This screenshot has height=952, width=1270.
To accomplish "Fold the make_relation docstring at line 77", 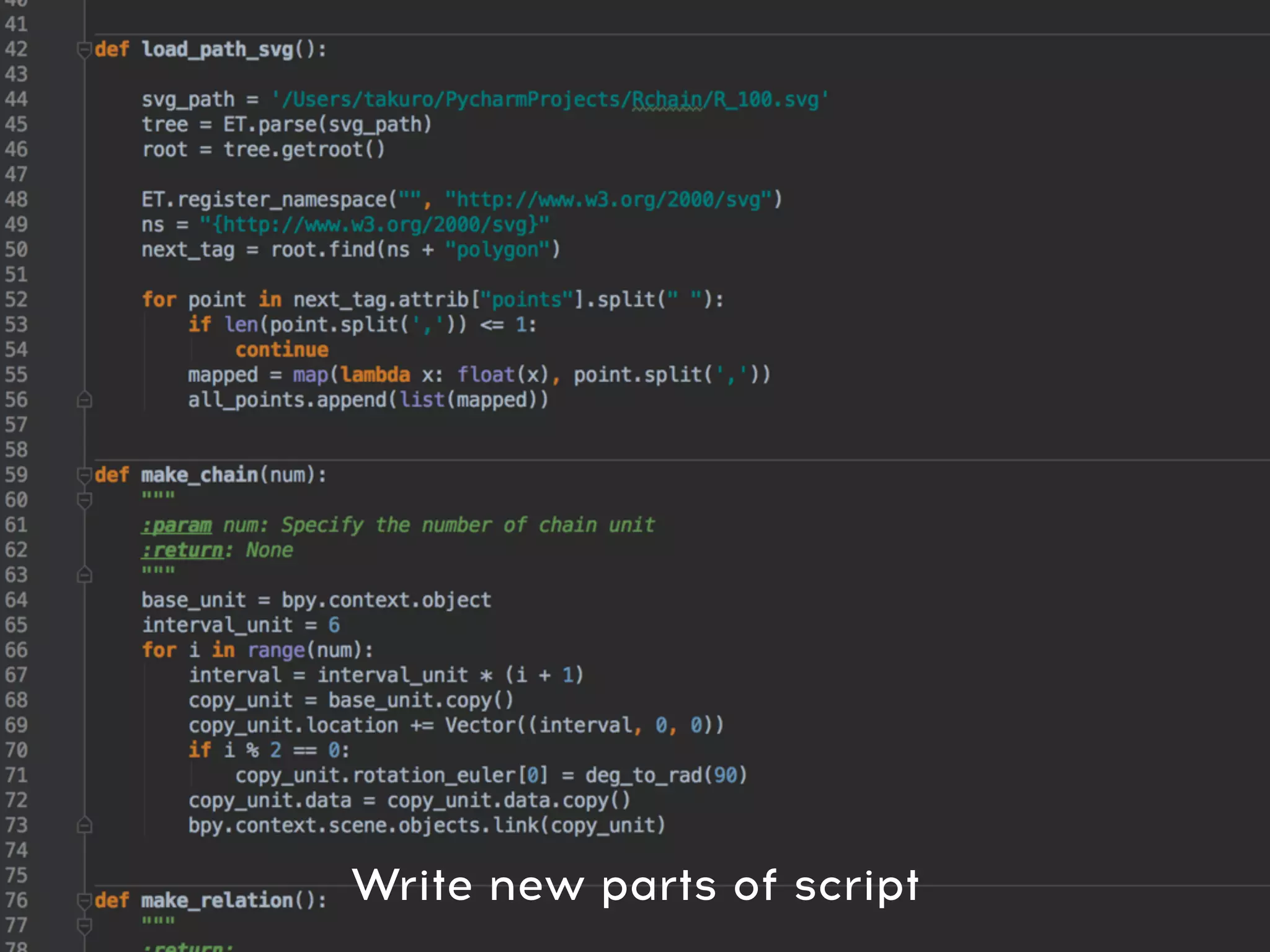I will 84,926.
